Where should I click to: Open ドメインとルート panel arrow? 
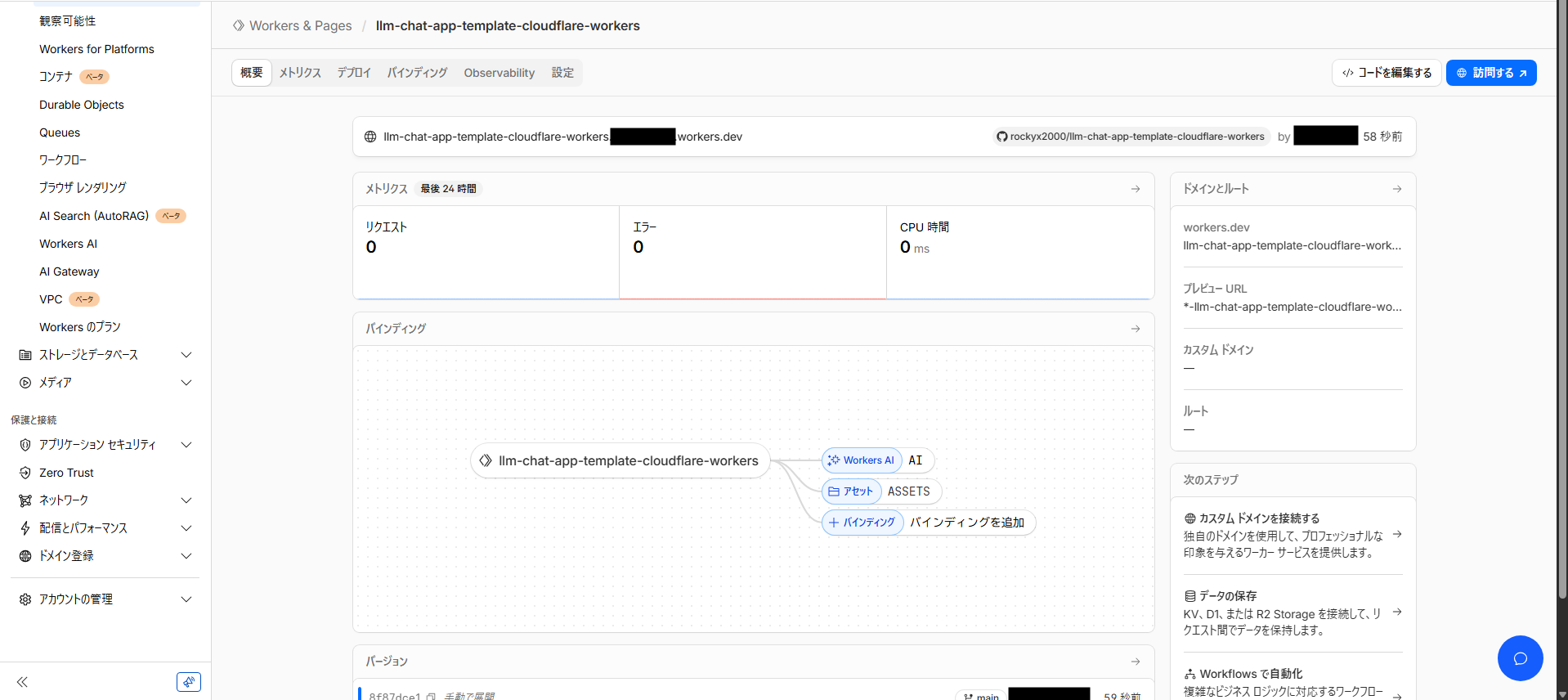1397,189
